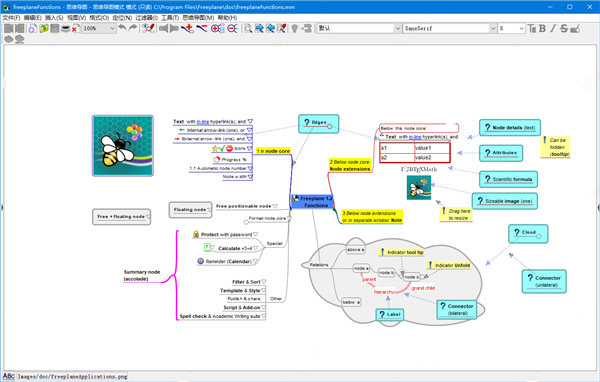Toggle italic formatting button

tap(553, 28)
